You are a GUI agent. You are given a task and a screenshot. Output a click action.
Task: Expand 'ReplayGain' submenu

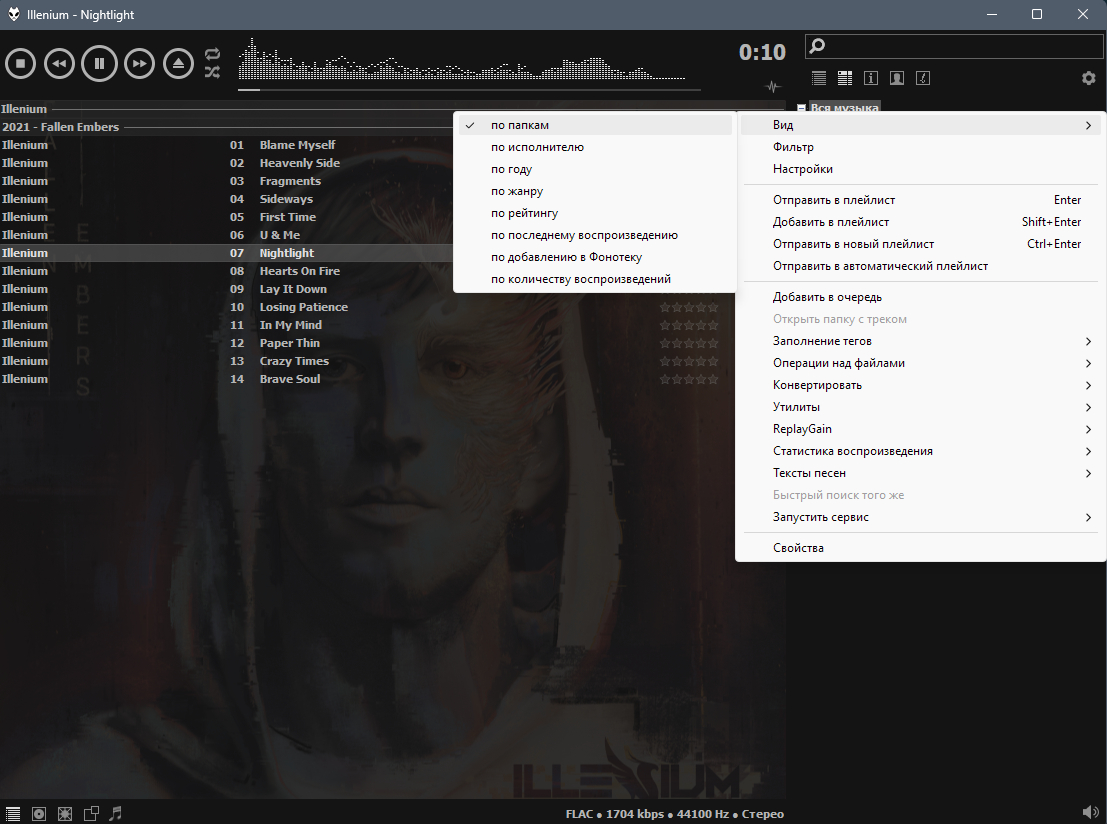coord(921,429)
